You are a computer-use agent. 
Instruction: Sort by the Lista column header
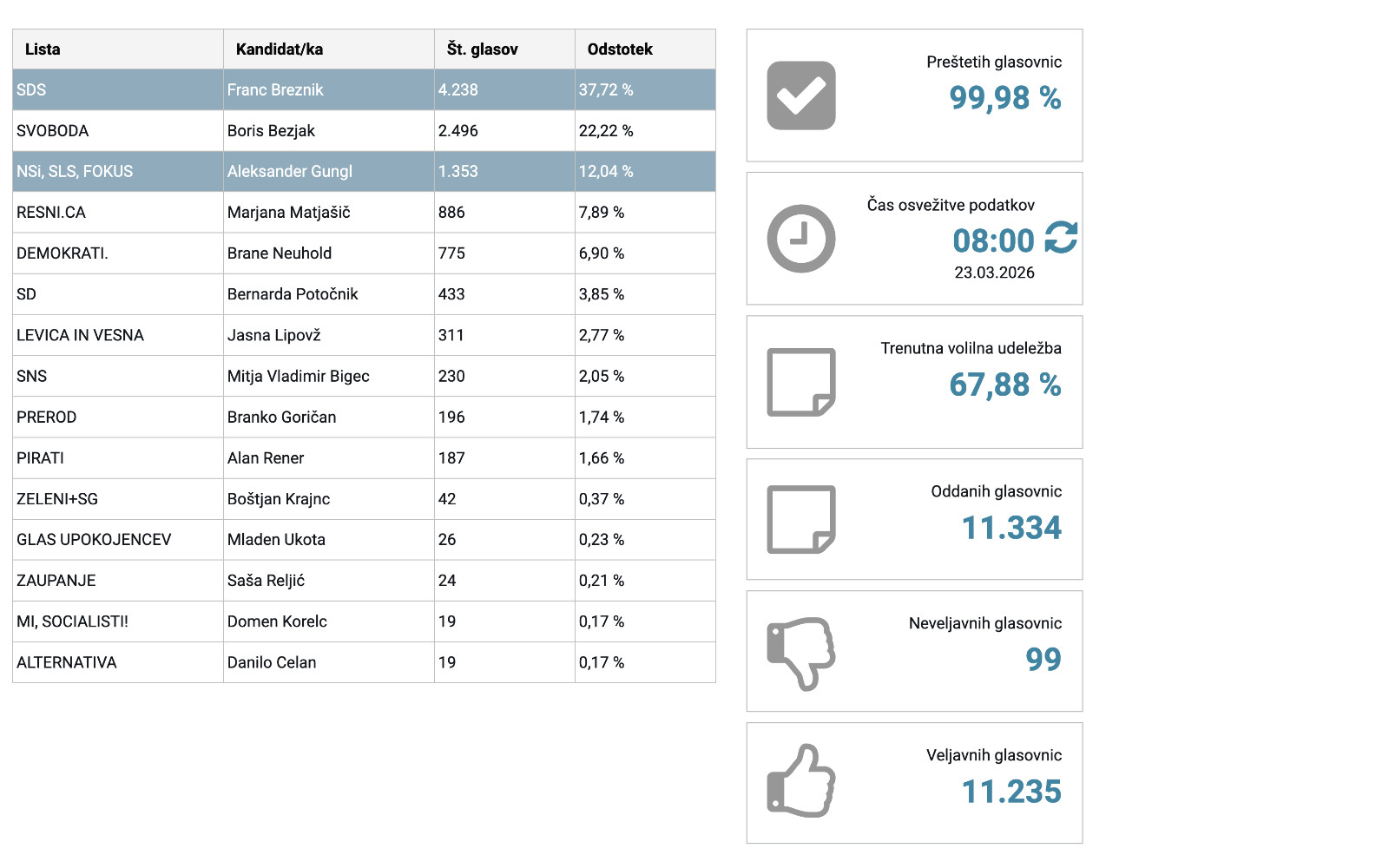43,49
